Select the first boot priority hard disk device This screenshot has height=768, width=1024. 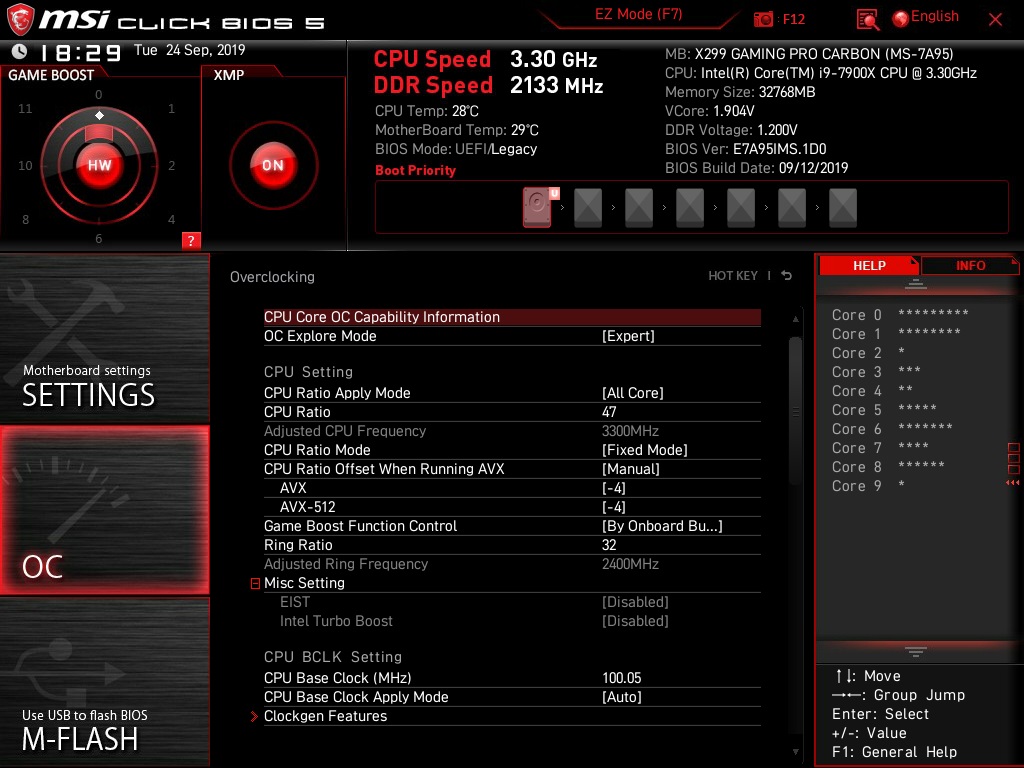tap(537, 207)
